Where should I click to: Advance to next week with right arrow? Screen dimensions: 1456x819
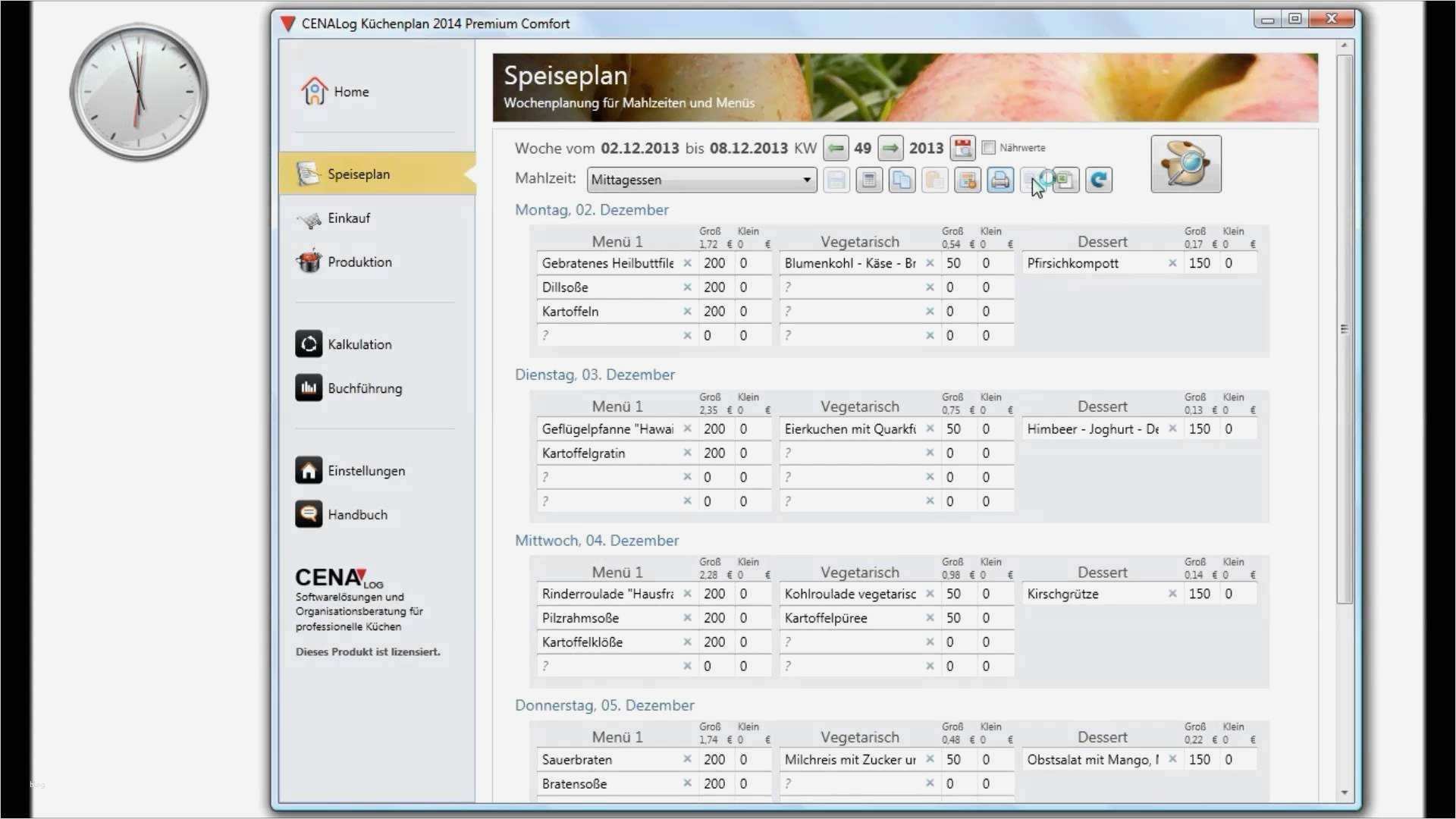click(x=890, y=148)
